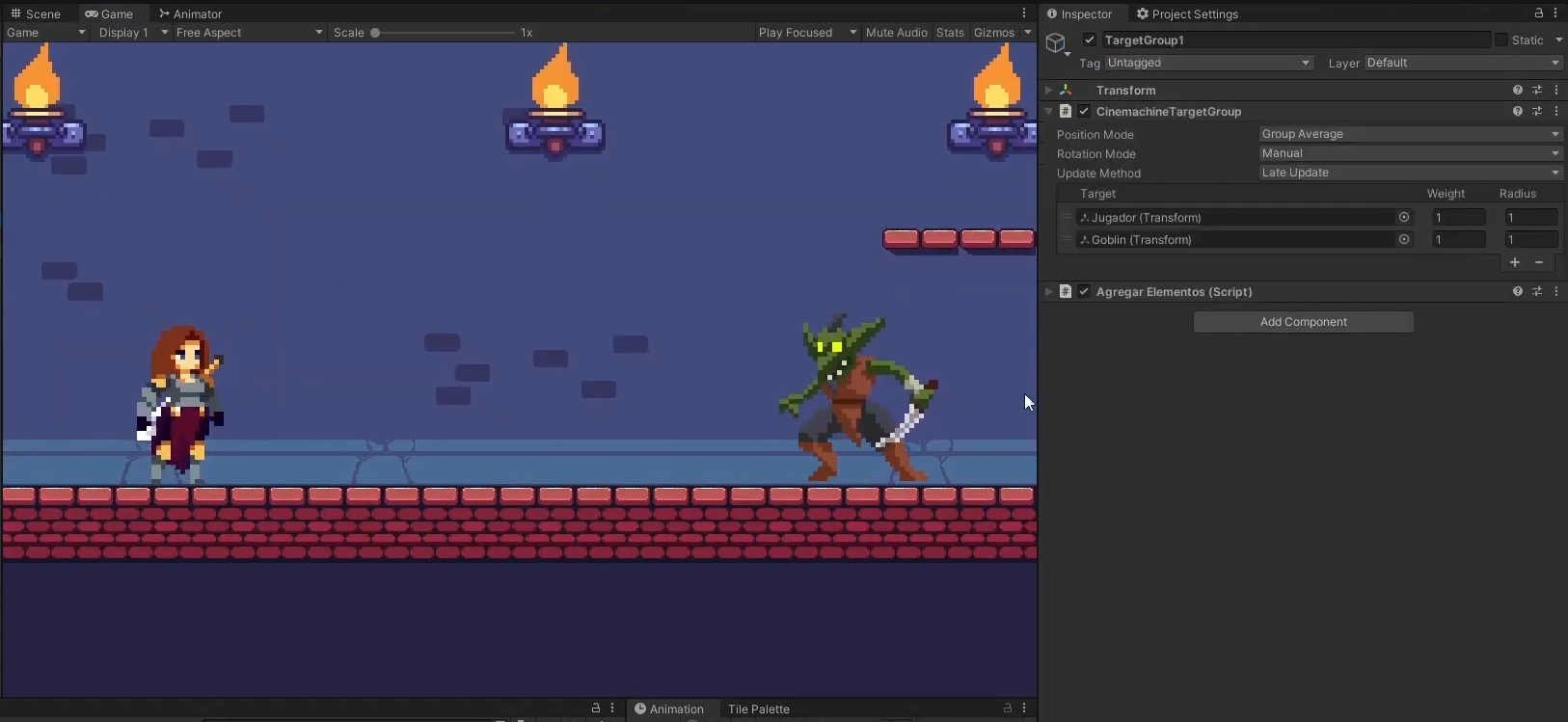Remove target with minus button
The image size is (1568, 722).
click(x=1539, y=262)
